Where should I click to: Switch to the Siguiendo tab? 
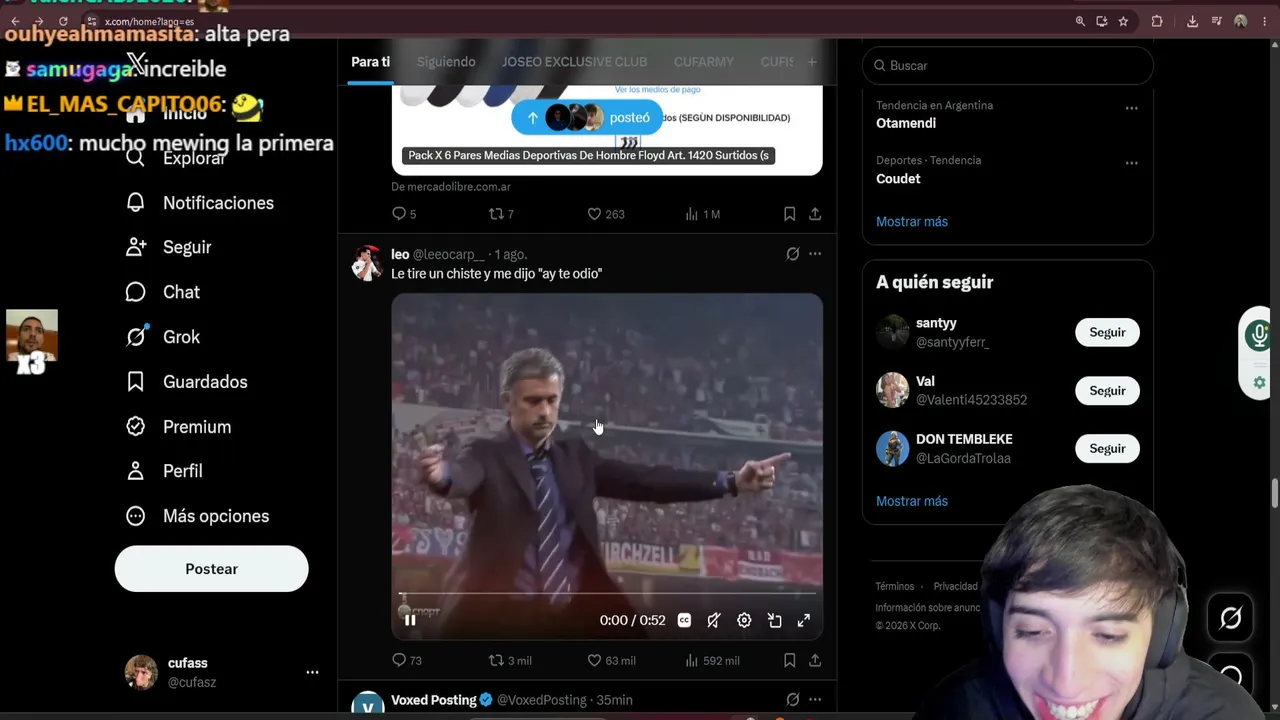click(x=446, y=62)
